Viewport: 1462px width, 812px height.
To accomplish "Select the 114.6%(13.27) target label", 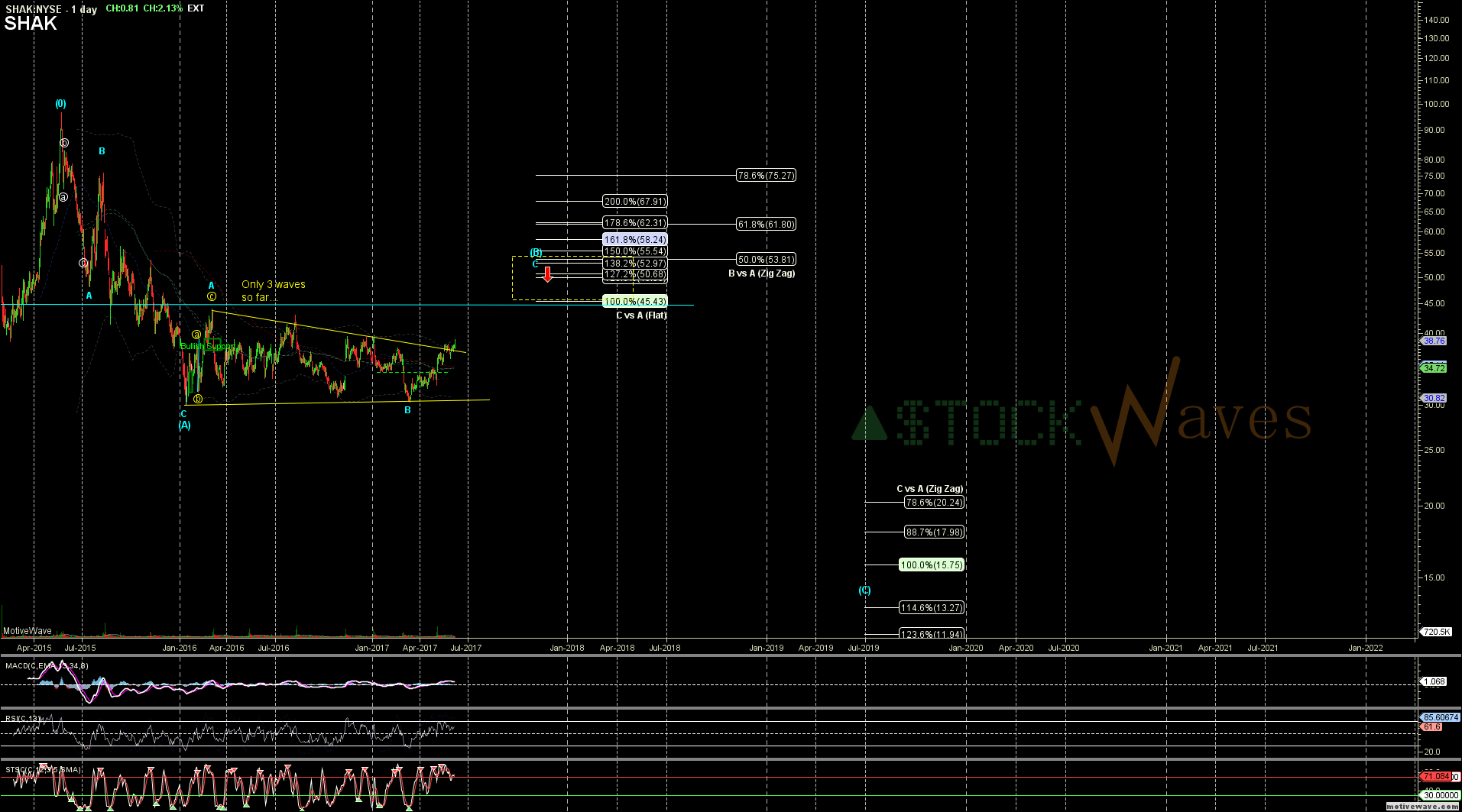I will pos(932,608).
